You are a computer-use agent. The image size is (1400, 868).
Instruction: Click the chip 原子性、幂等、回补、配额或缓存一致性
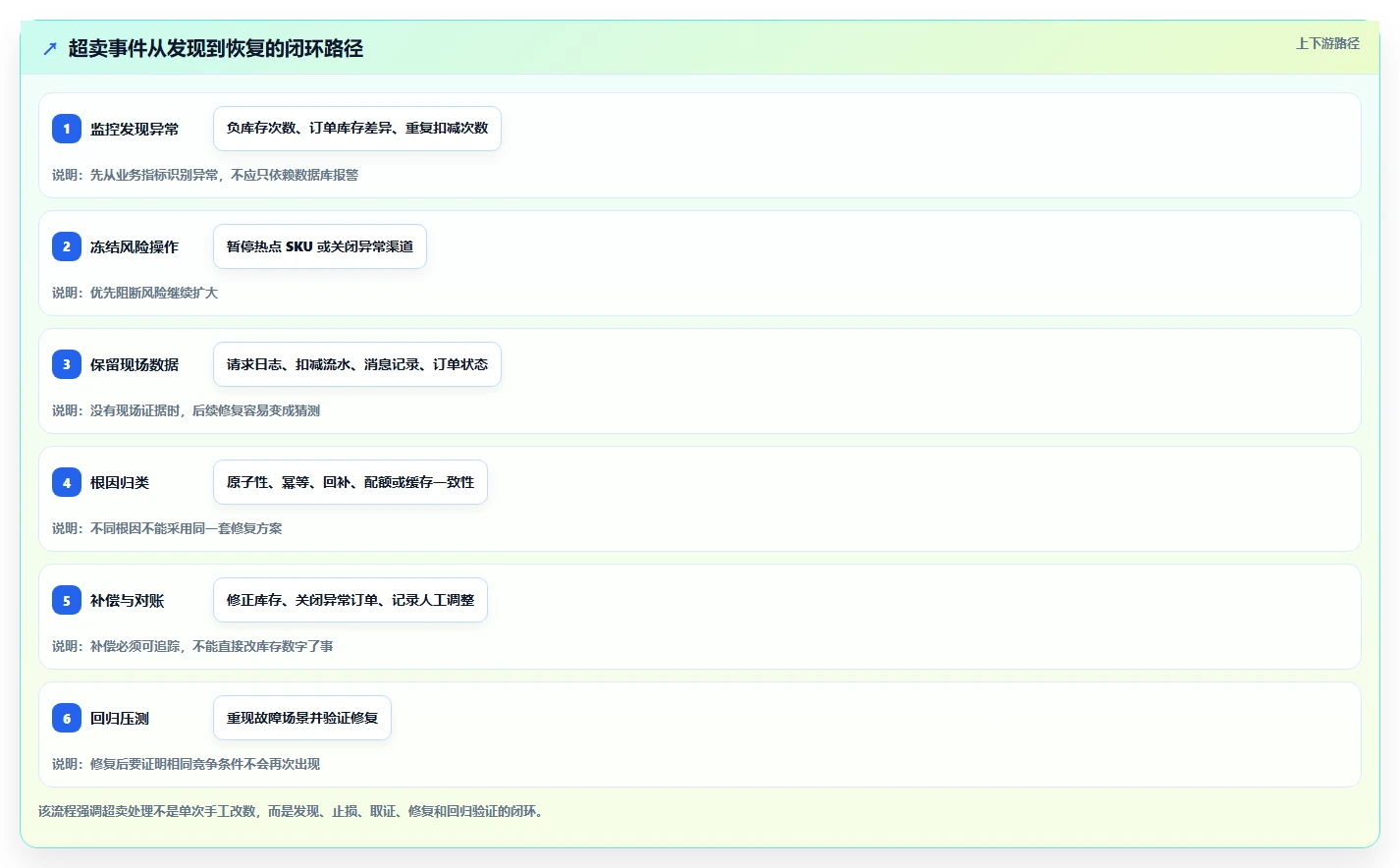pyautogui.click(x=350, y=482)
